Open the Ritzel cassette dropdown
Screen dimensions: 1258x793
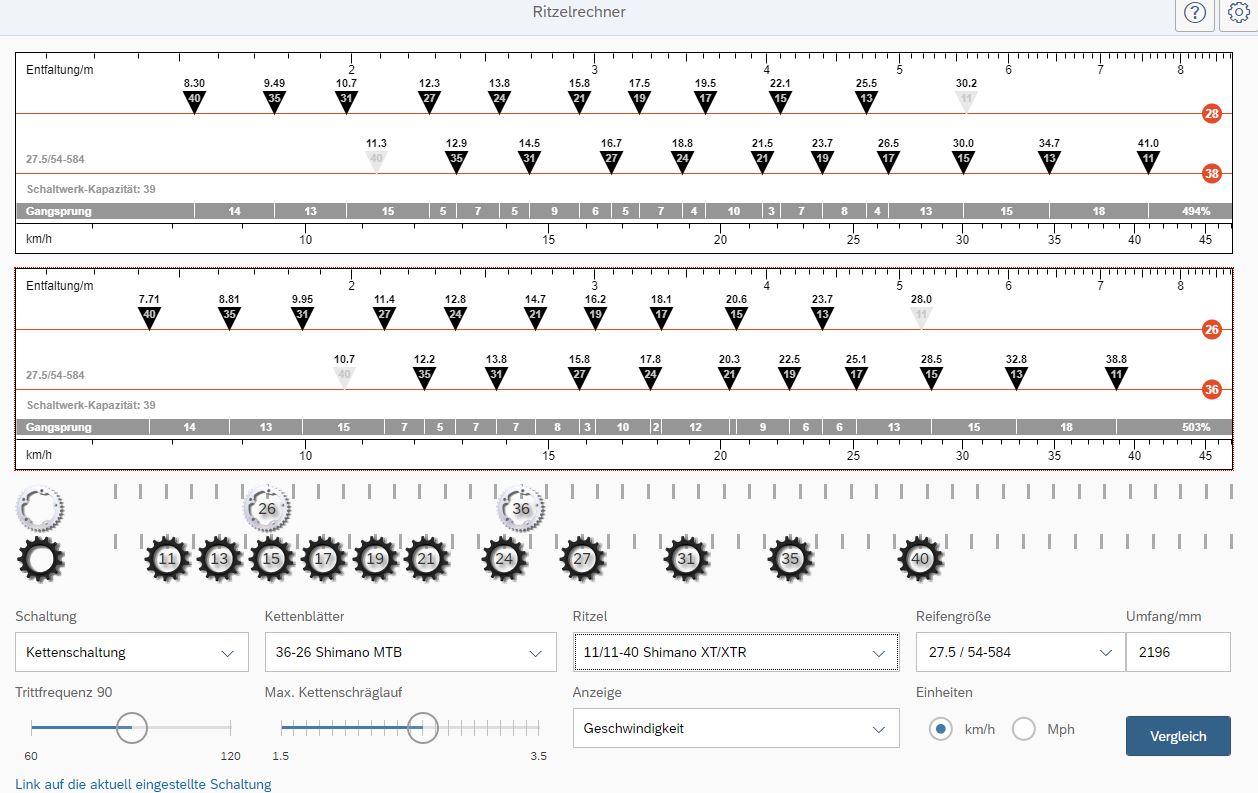pos(735,652)
